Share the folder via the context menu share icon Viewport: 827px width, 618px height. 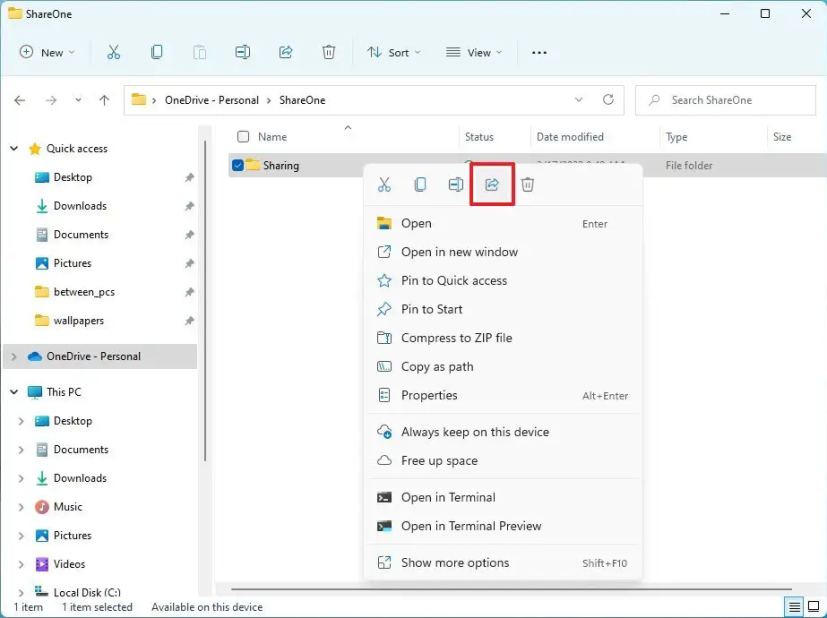(x=492, y=185)
